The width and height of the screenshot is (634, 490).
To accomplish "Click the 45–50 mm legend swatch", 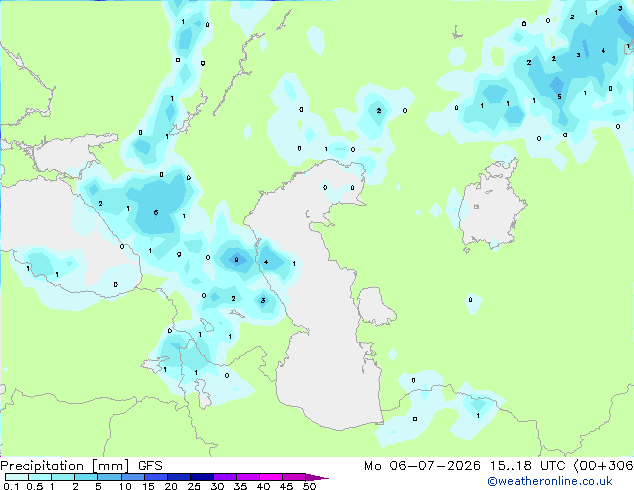I will coord(294,477).
